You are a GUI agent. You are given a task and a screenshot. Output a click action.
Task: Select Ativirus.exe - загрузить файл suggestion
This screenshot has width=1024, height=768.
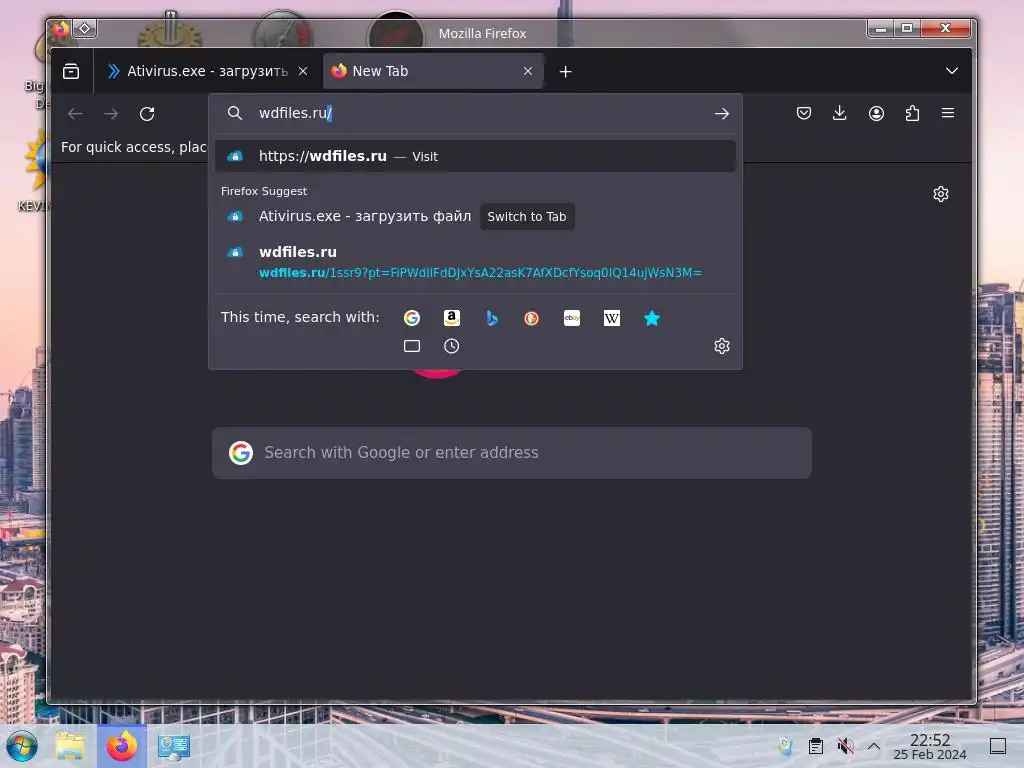(364, 216)
